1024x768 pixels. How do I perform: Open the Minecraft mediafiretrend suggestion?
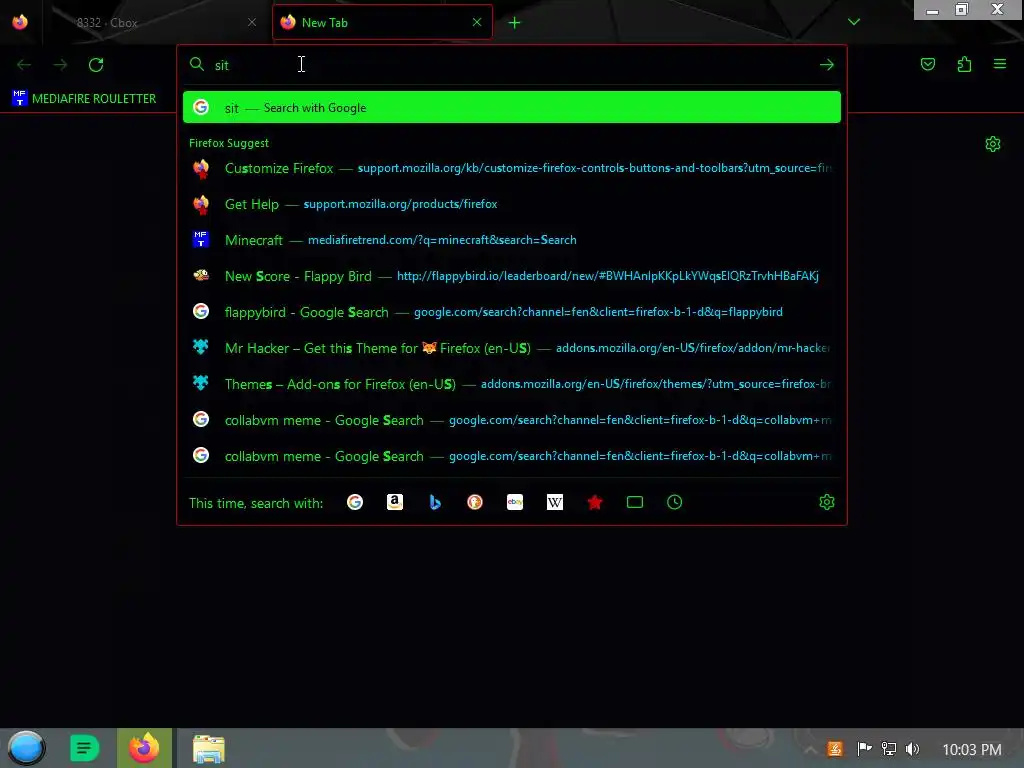pos(512,240)
